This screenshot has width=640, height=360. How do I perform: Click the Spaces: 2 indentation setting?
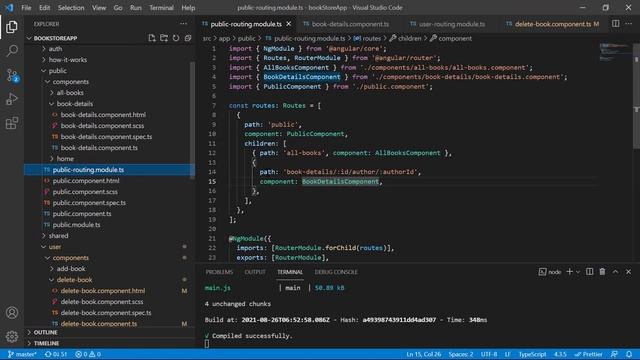pyautogui.click(x=461, y=354)
